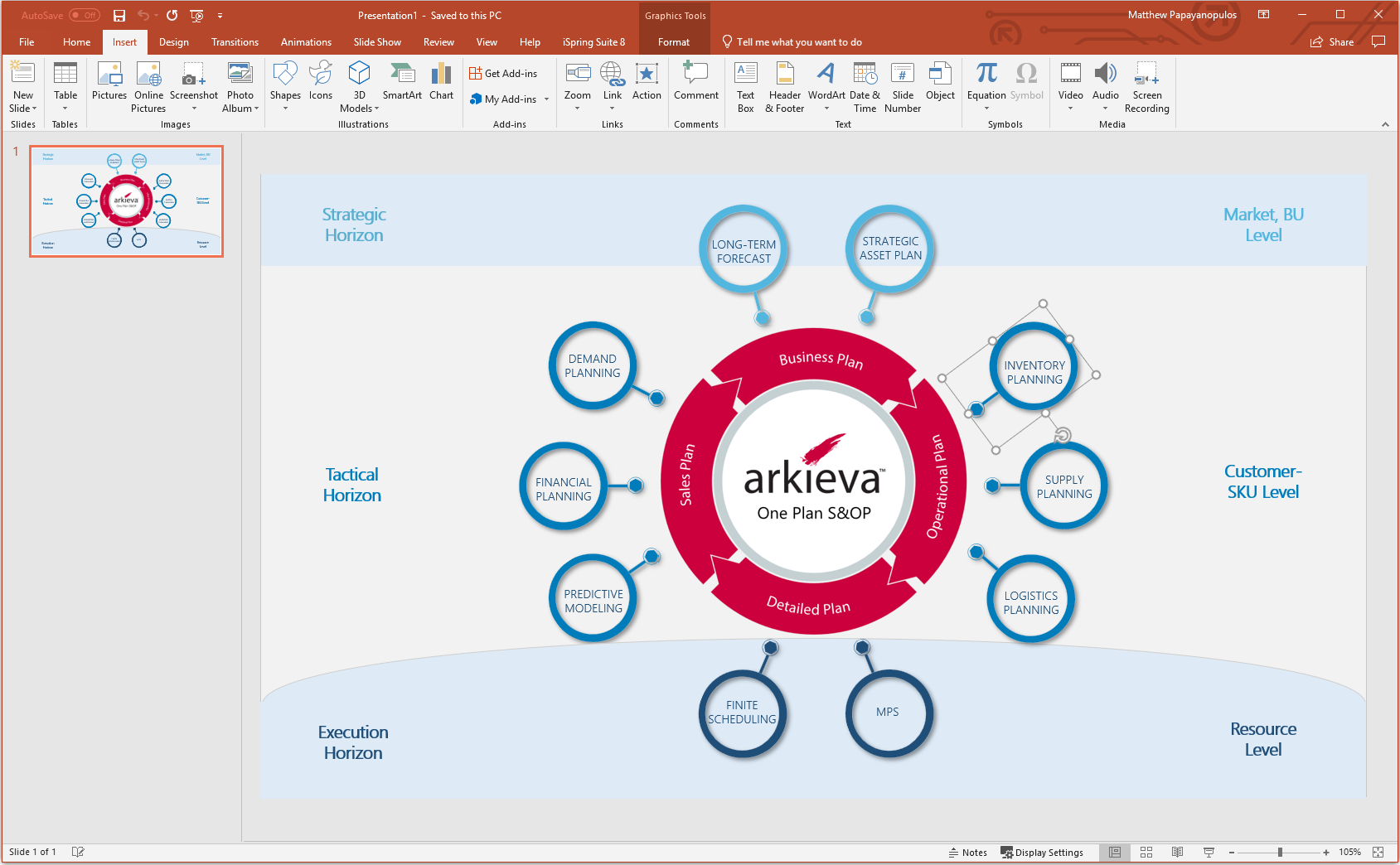
Task: Click the Strategic Horizon label
Action: [x=354, y=225]
